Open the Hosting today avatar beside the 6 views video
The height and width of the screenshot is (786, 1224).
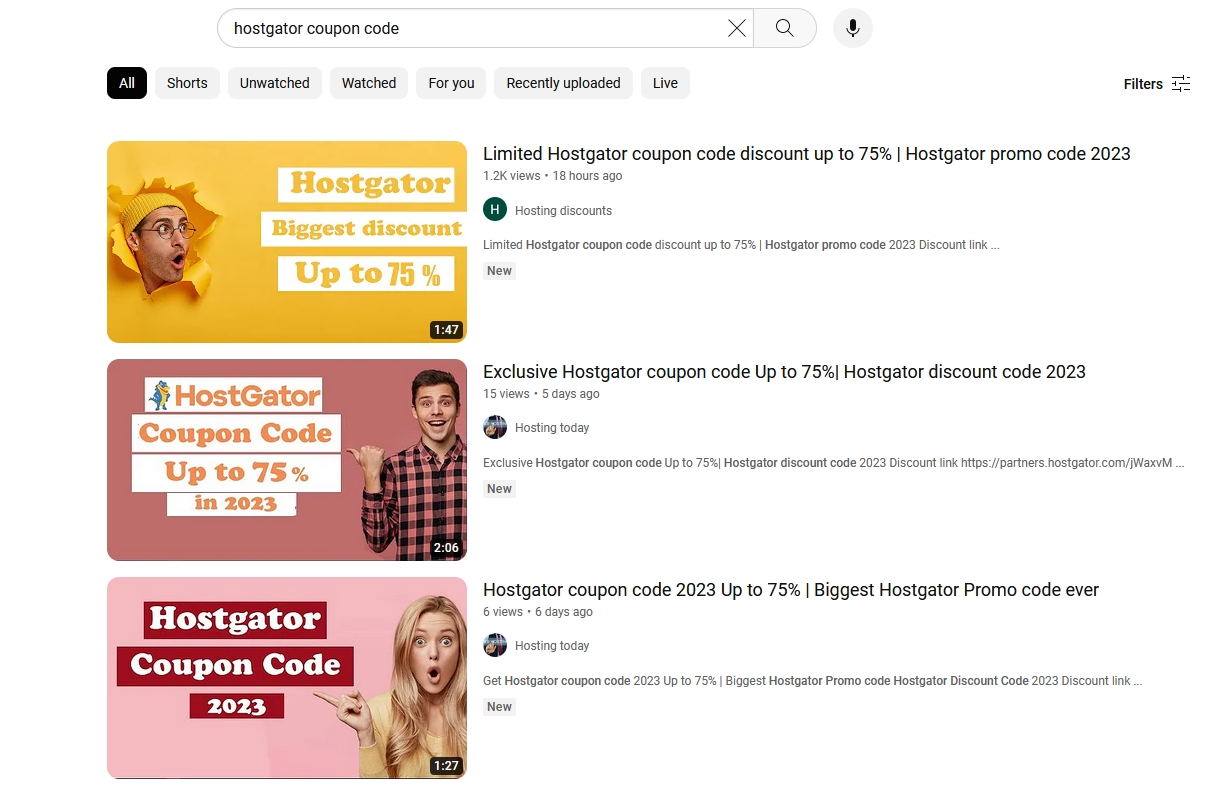tap(495, 645)
